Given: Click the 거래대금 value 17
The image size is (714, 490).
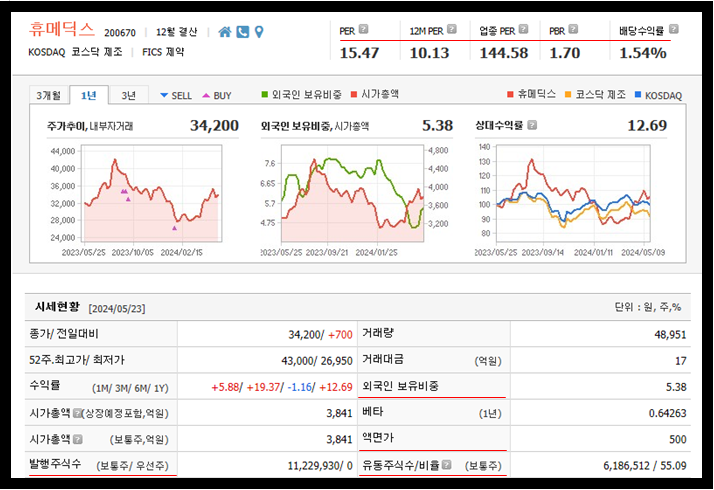Looking at the screenshot, I should pyautogui.click(x=681, y=361).
